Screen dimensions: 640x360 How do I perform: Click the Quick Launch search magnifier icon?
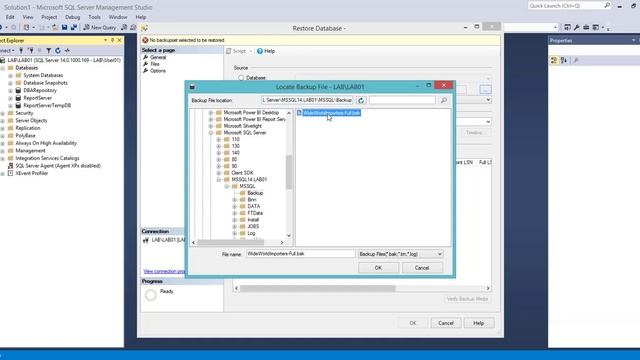(x=607, y=5)
